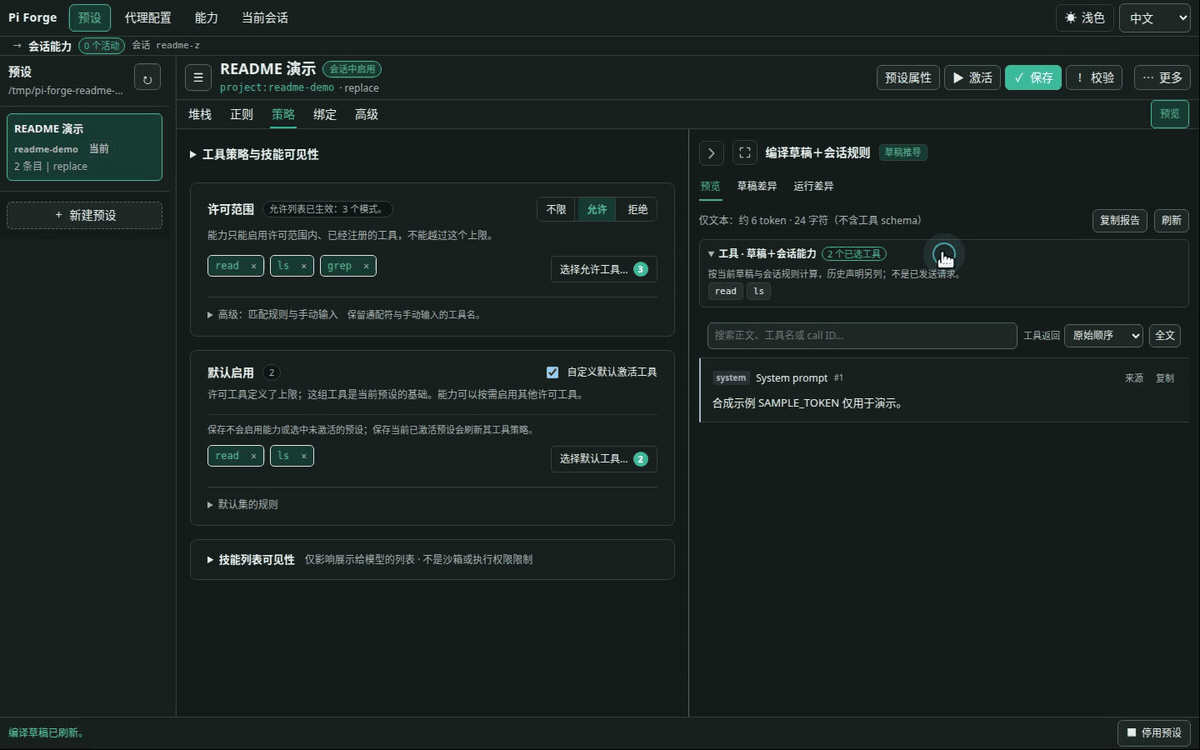The height and width of the screenshot is (750, 1200).
Task: Collapse the 工具策略与技能可见性 section
Action: (x=255, y=155)
